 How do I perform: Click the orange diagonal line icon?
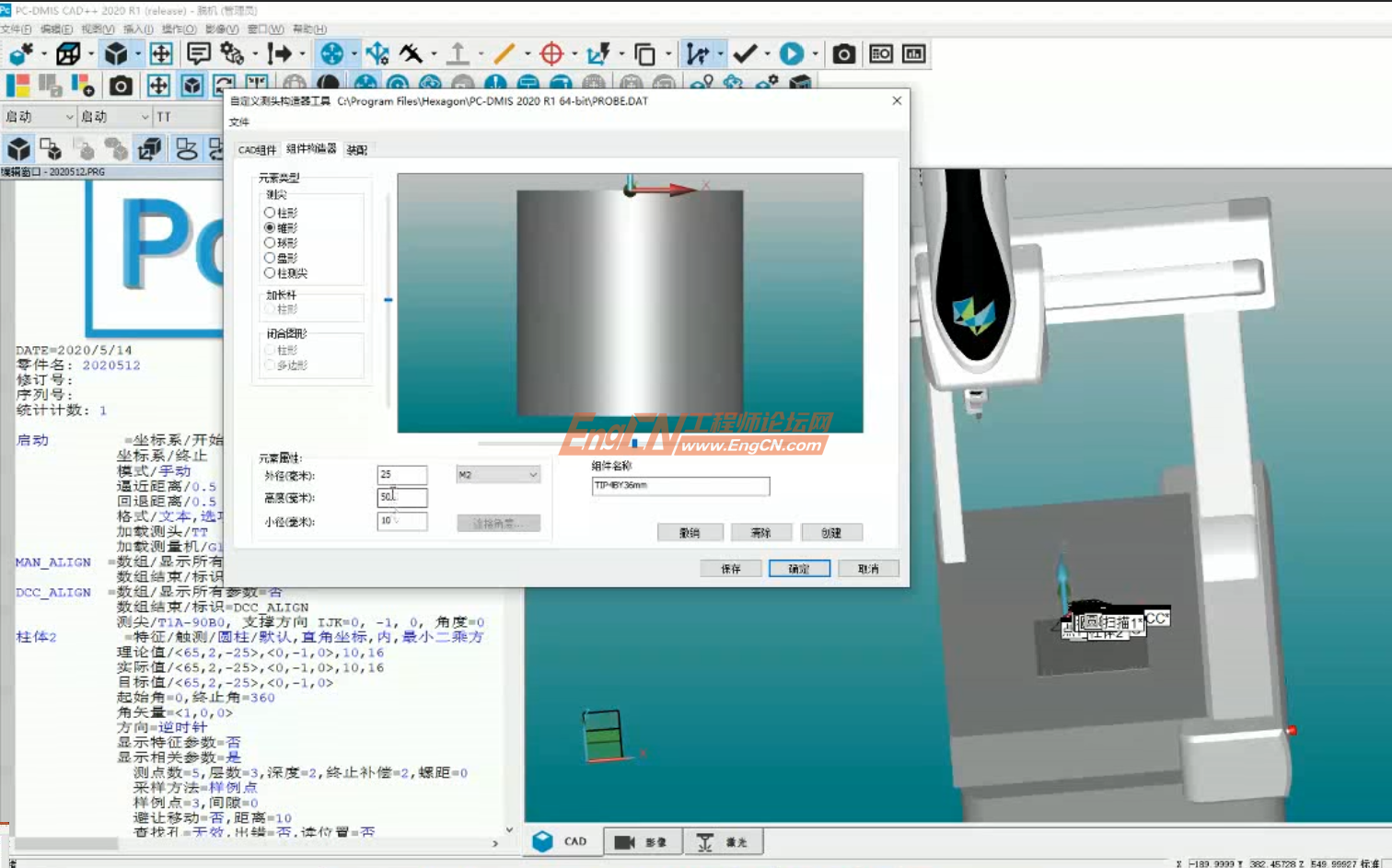[x=504, y=54]
